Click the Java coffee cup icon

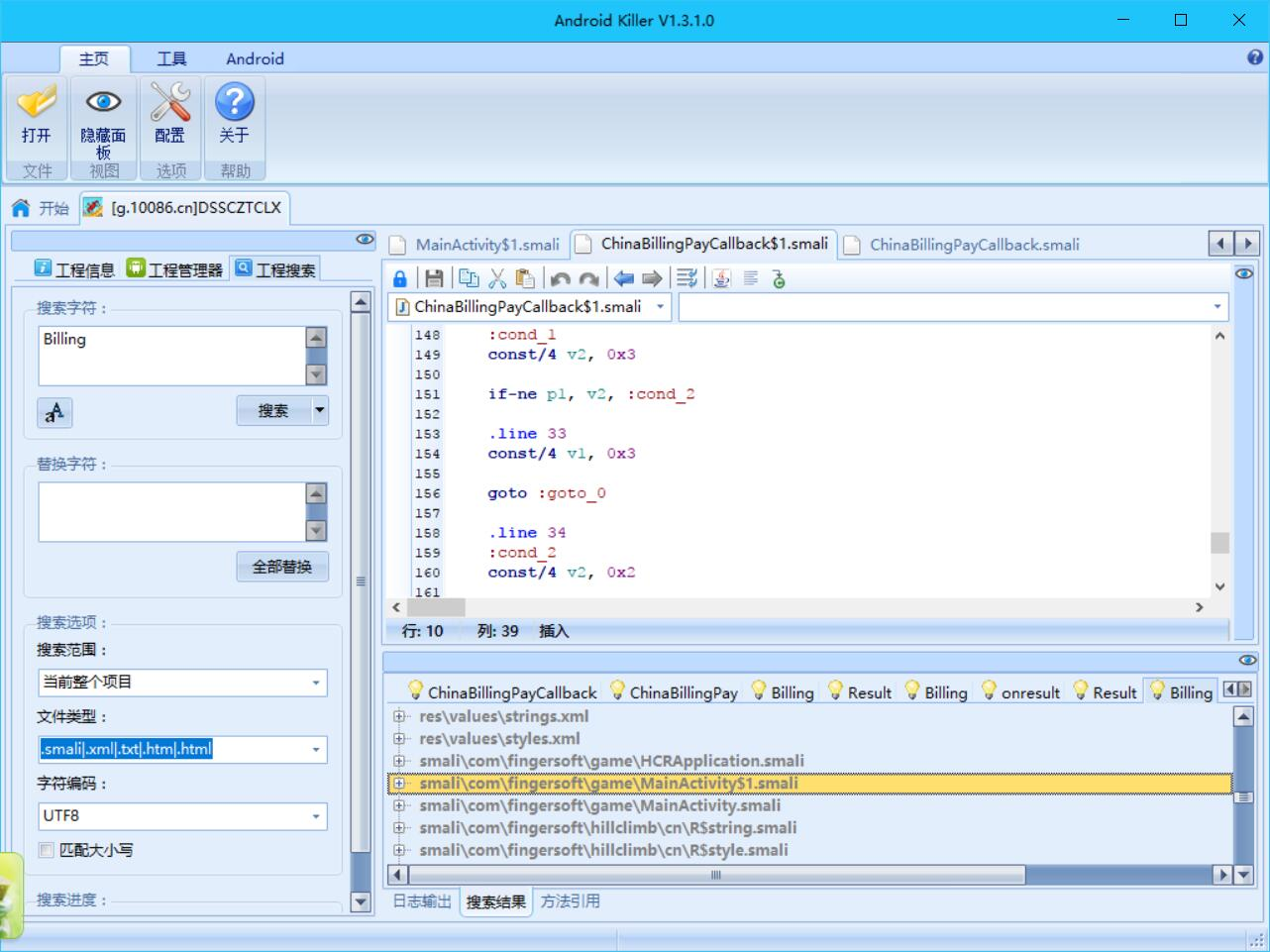tap(721, 279)
